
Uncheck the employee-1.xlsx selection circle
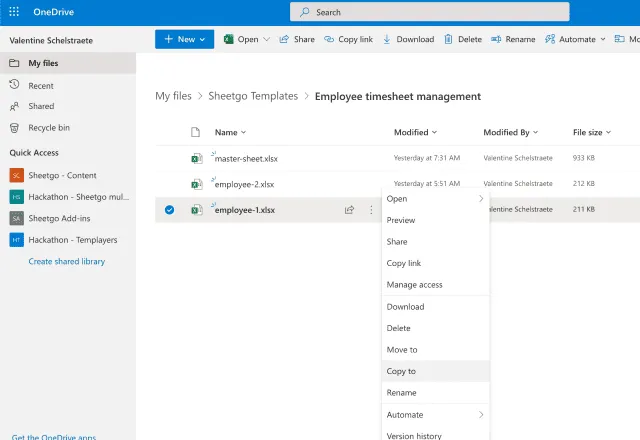169,210
